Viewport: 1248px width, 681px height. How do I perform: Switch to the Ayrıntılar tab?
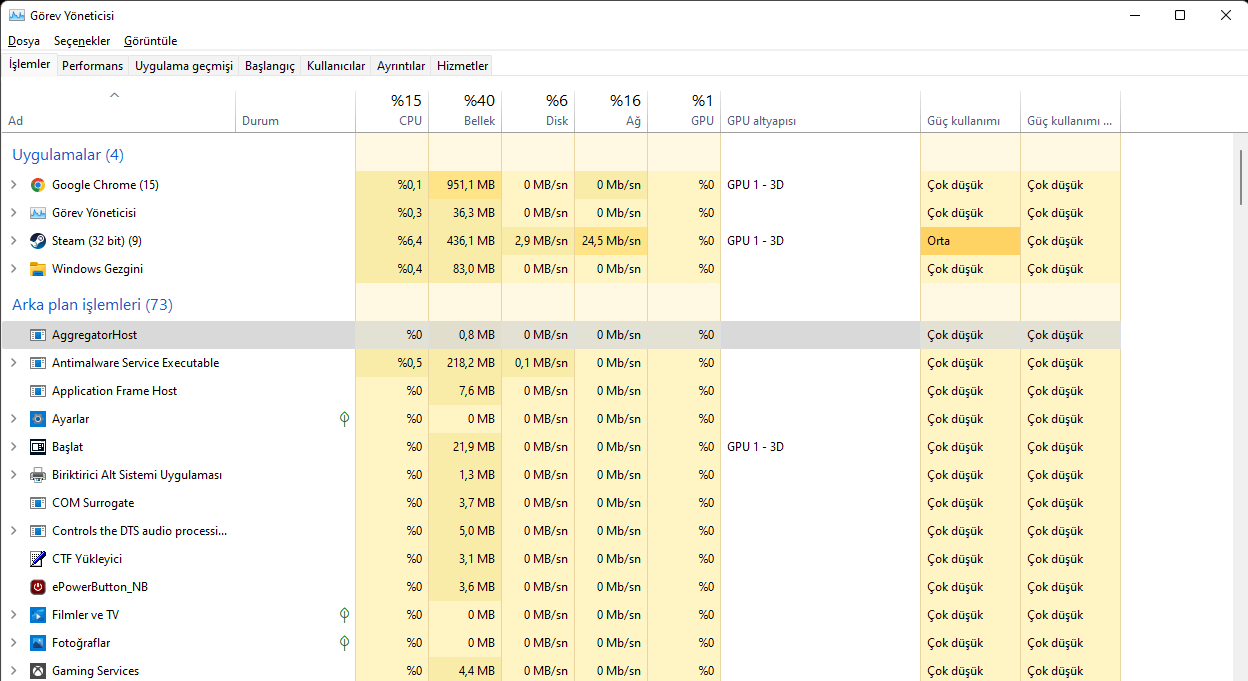401,66
